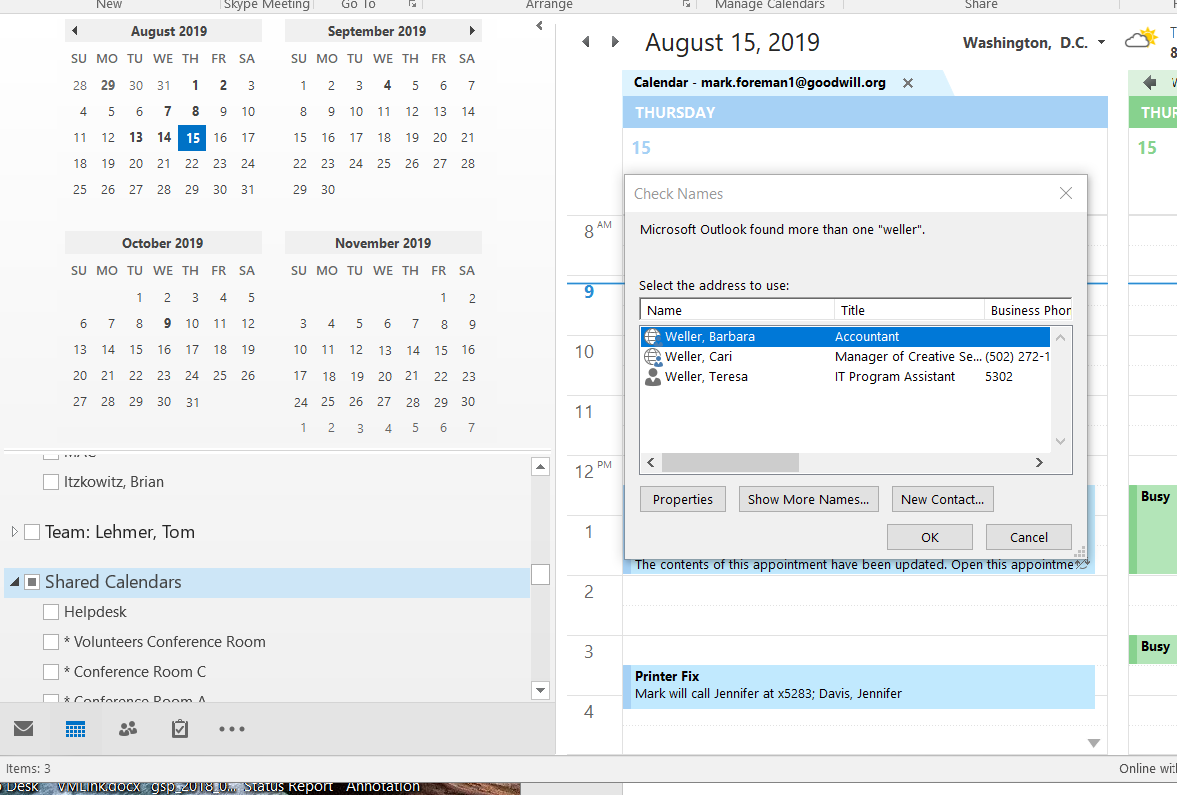Toggle Shared Calendars group checkbox

coord(32,582)
